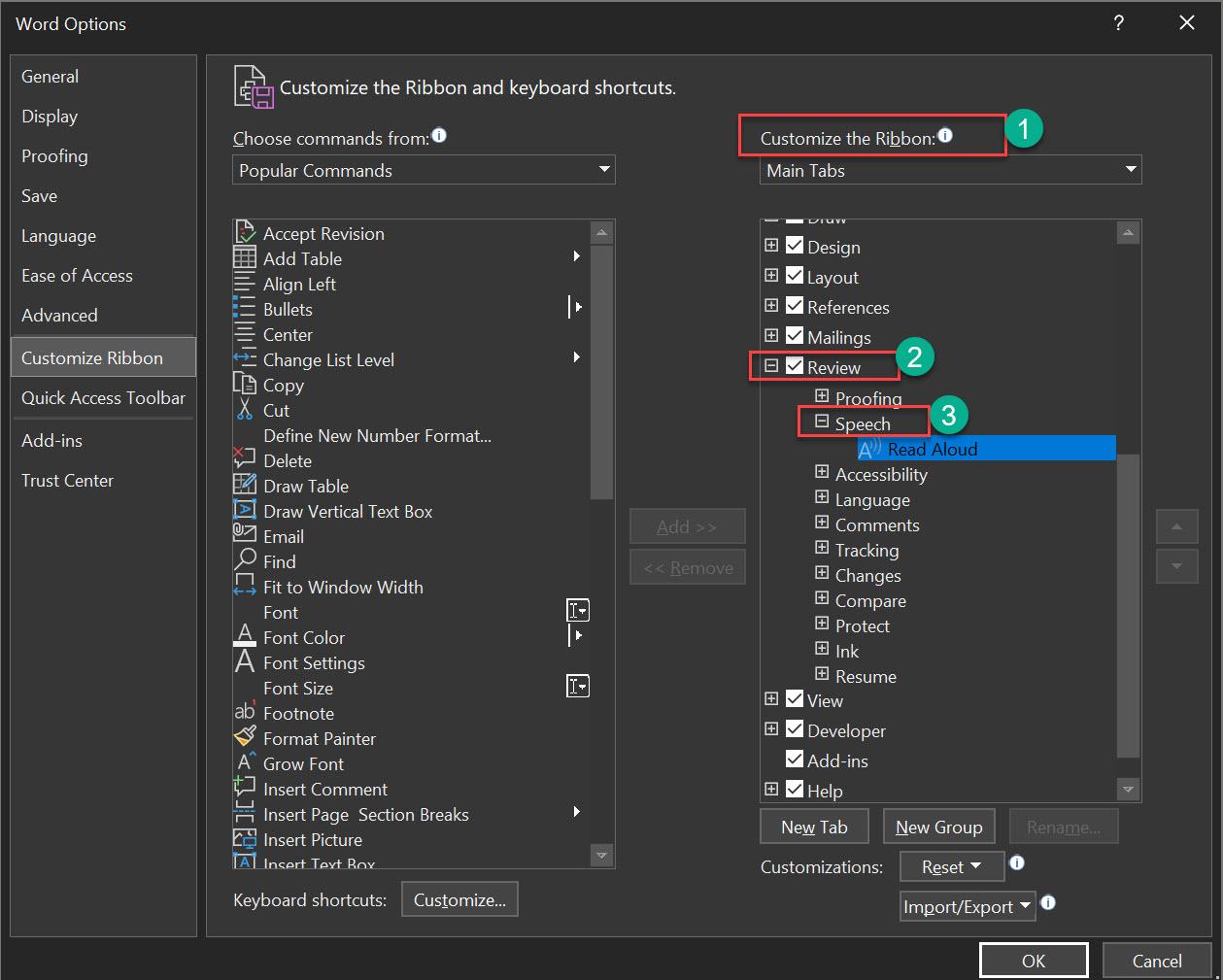This screenshot has width=1223, height=980.
Task: Toggle the References tab checkbox
Action: click(795, 306)
